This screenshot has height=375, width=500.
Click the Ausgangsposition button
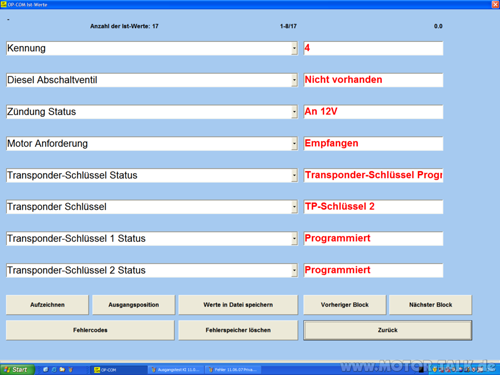(x=134, y=305)
